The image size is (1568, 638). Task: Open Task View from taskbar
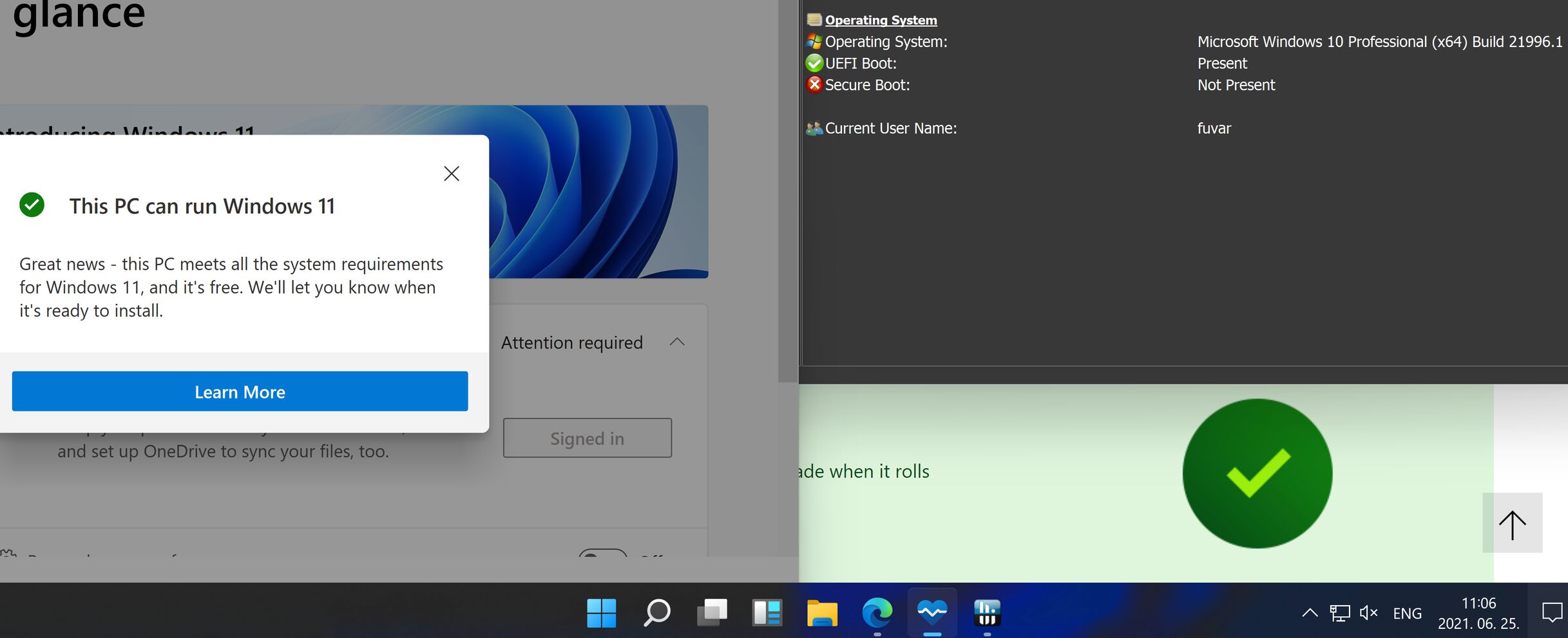click(712, 612)
